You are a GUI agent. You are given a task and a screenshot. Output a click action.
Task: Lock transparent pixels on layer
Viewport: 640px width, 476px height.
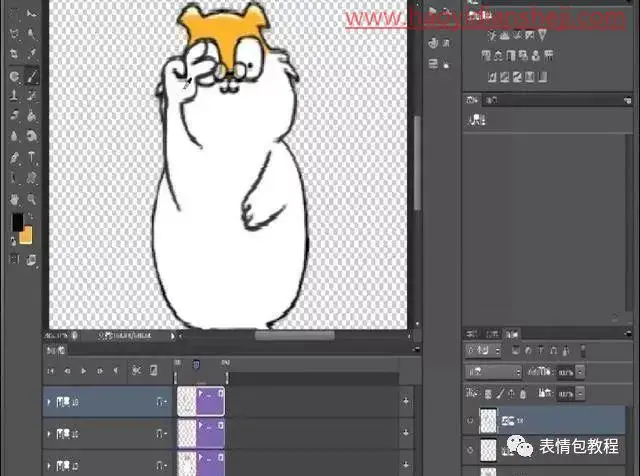click(x=488, y=394)
